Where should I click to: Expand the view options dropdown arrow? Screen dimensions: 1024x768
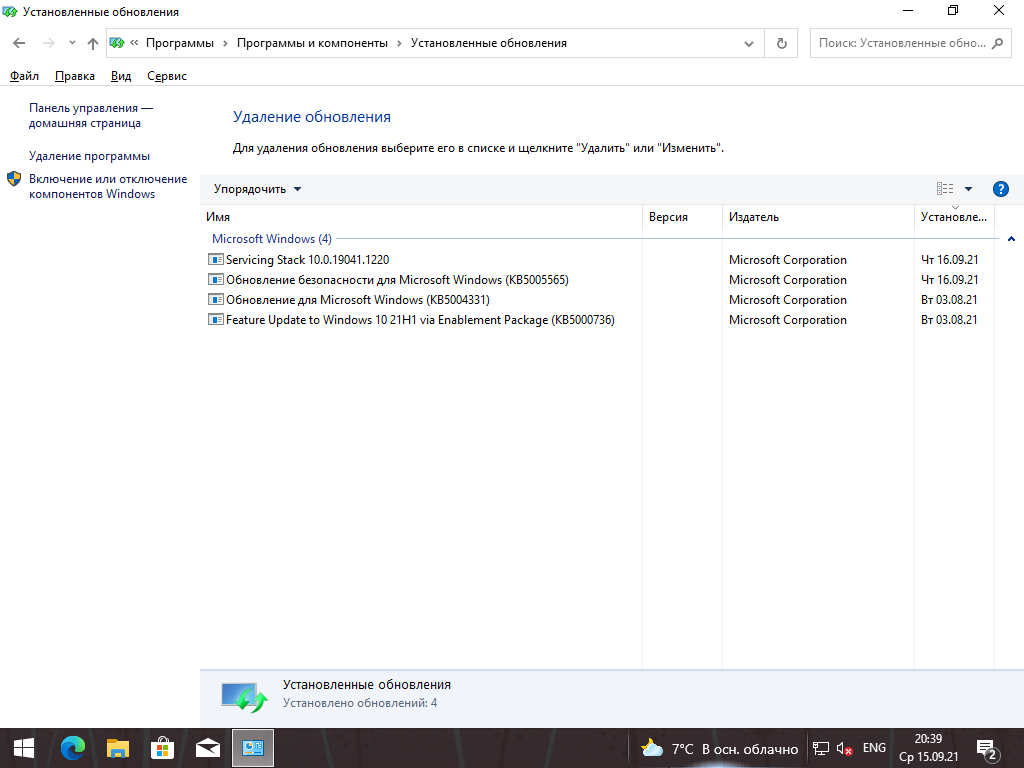click(x=968, y=189)
